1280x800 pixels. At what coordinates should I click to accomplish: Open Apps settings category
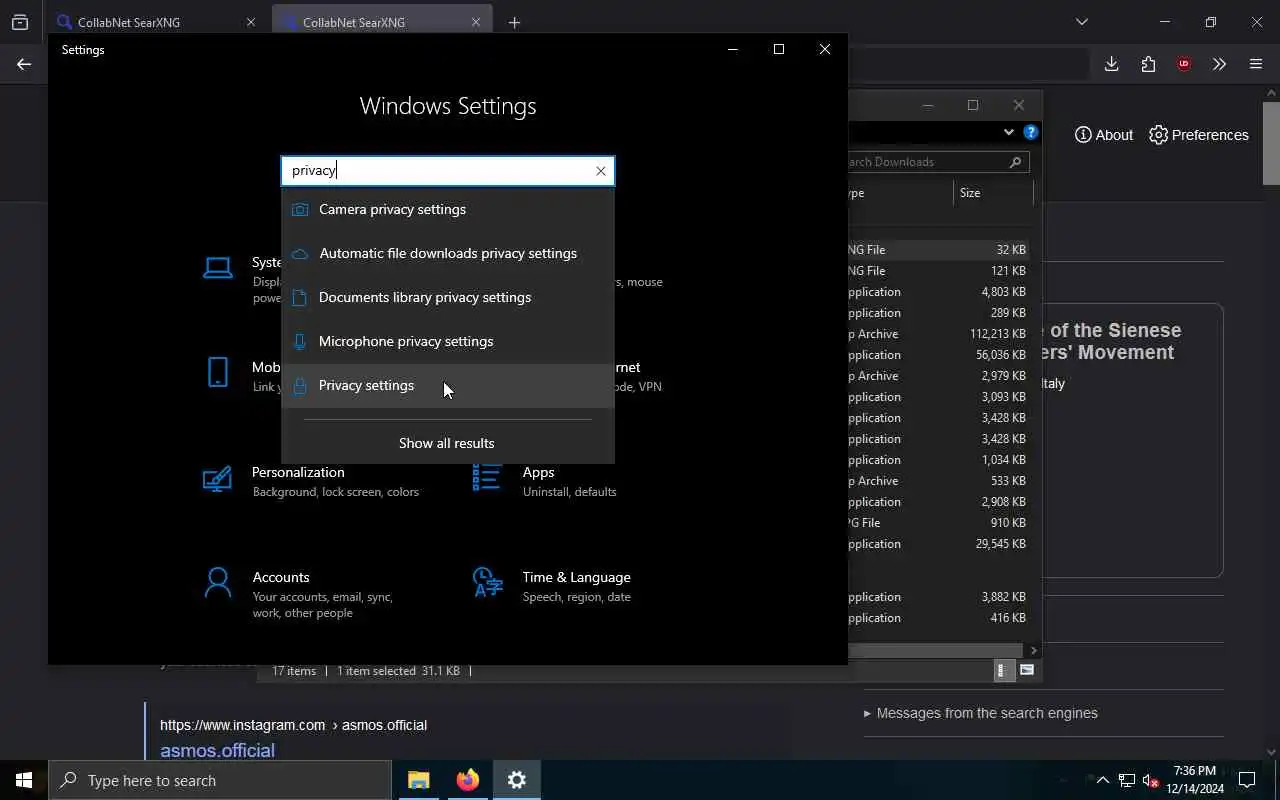click(545, 481)
